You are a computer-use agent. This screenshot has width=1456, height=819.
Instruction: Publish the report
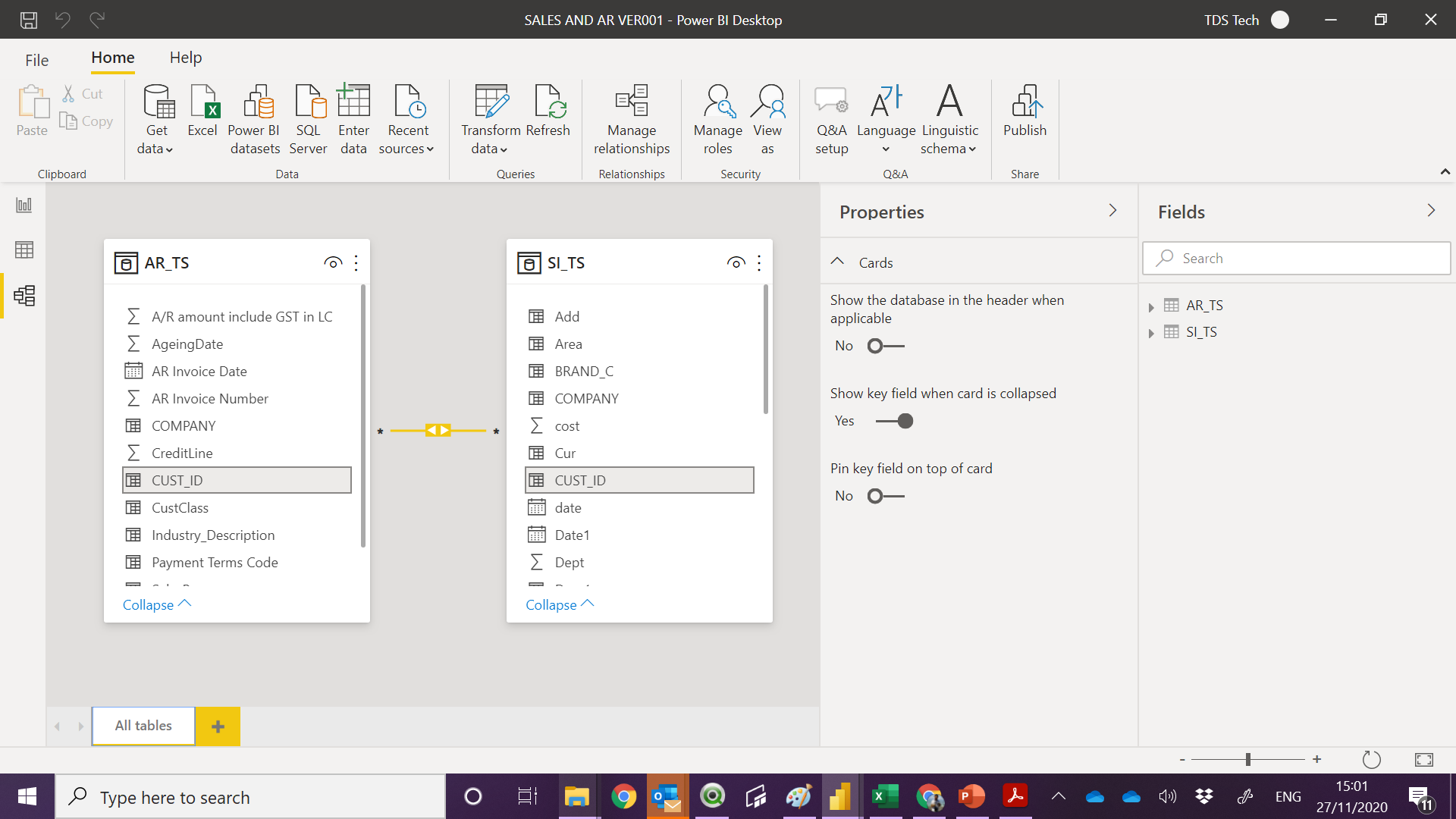[1025, 111]
